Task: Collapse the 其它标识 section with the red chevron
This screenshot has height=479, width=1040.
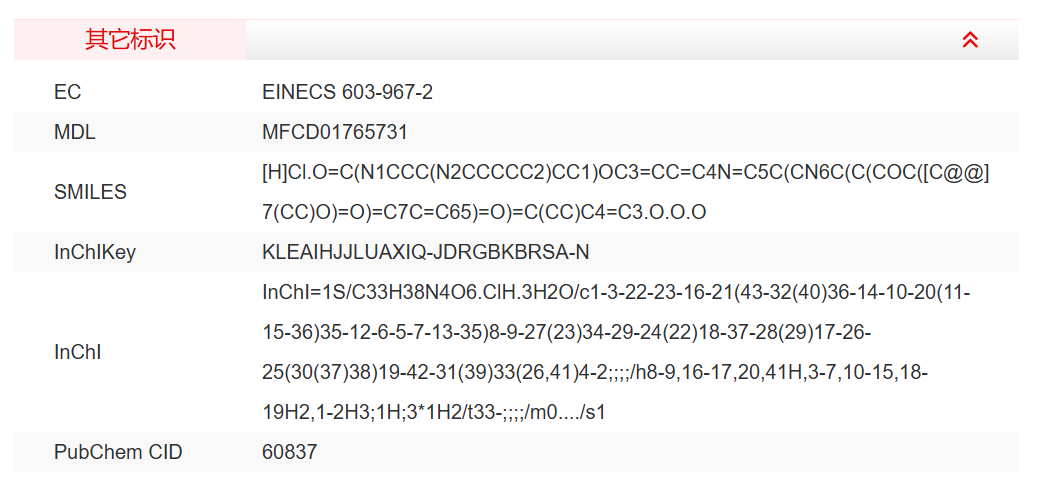Action: point(969,40)
